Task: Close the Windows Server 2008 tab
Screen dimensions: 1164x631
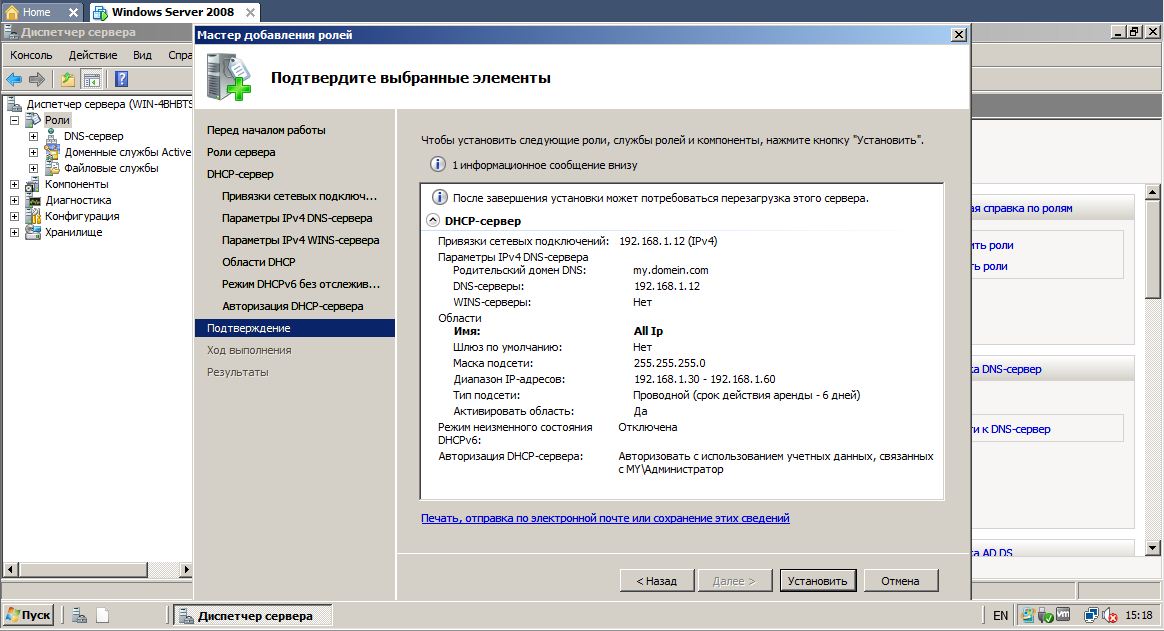Action: [x=250, y=12]
